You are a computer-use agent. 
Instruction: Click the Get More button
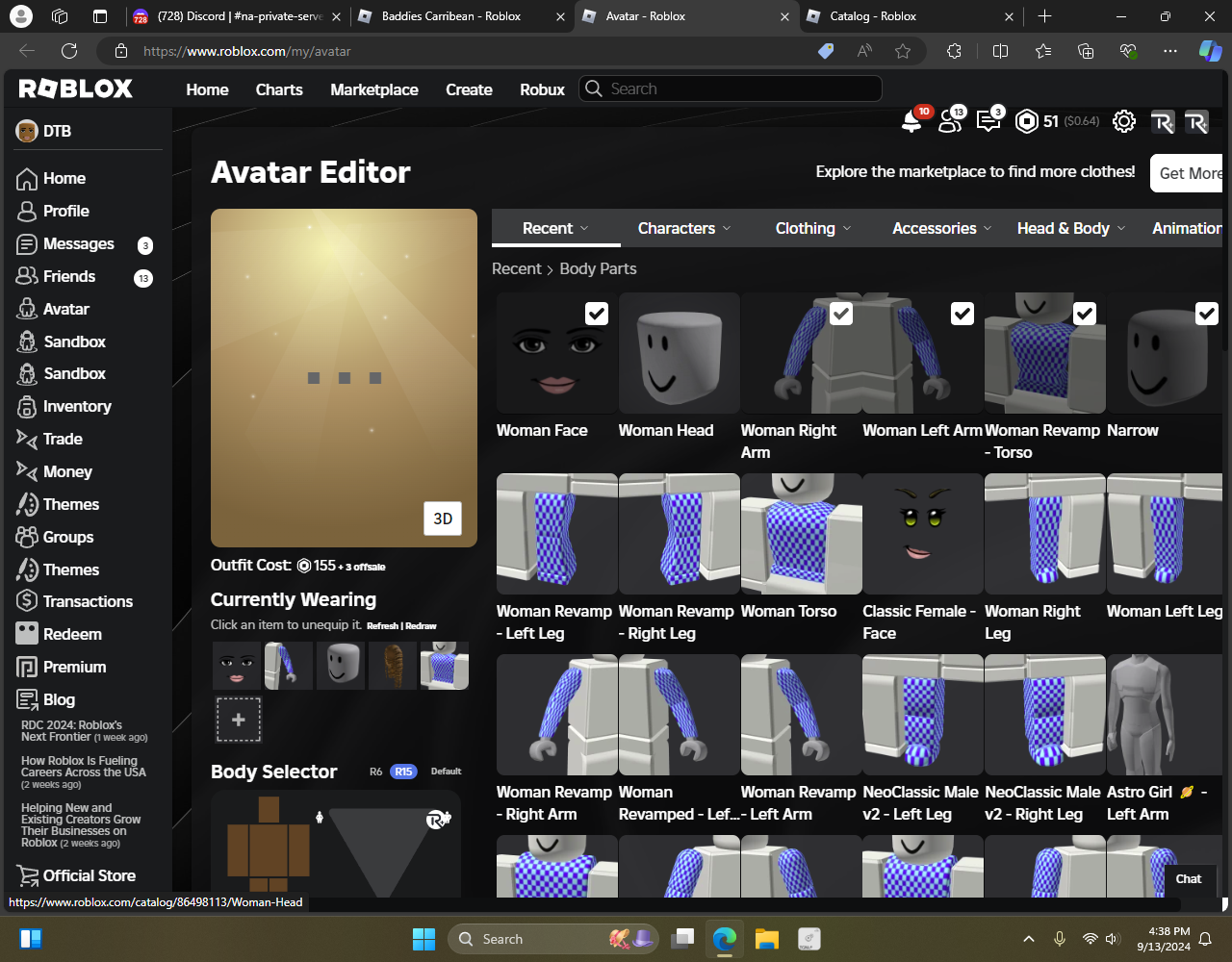click(x=1188, y=173)
